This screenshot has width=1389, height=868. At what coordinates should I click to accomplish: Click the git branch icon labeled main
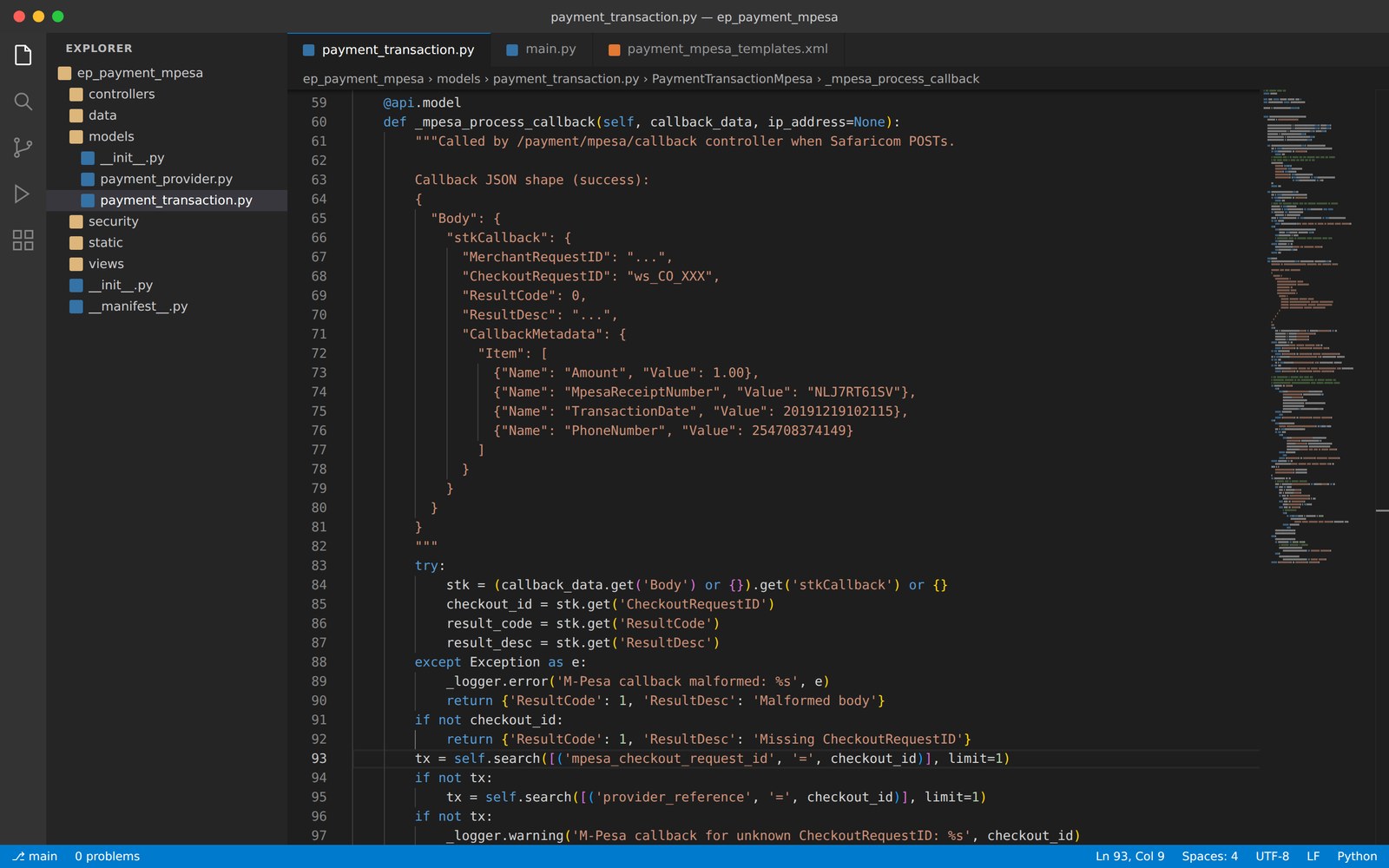click(18, 856)
